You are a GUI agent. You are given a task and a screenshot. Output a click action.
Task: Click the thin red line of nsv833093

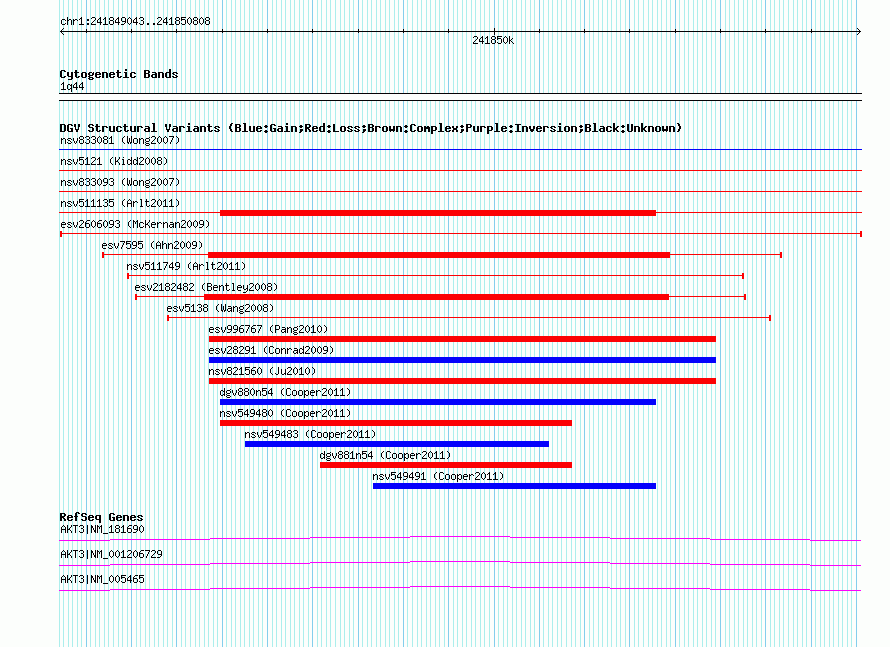coord(460,192)
